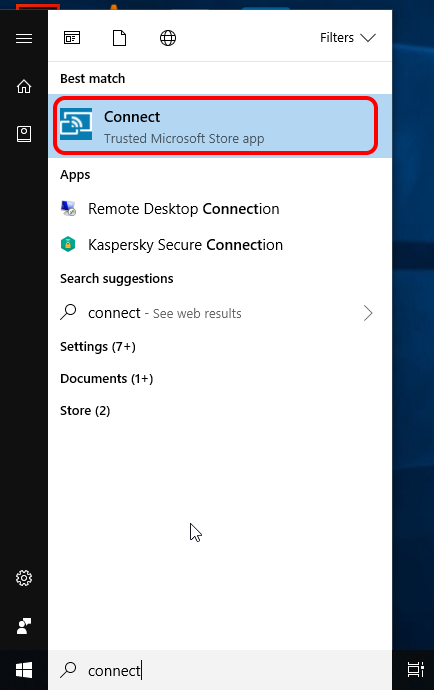The image size is (434, 690).
Task: Open Settings gear in search sidebar
Action: tap(24, 578)
